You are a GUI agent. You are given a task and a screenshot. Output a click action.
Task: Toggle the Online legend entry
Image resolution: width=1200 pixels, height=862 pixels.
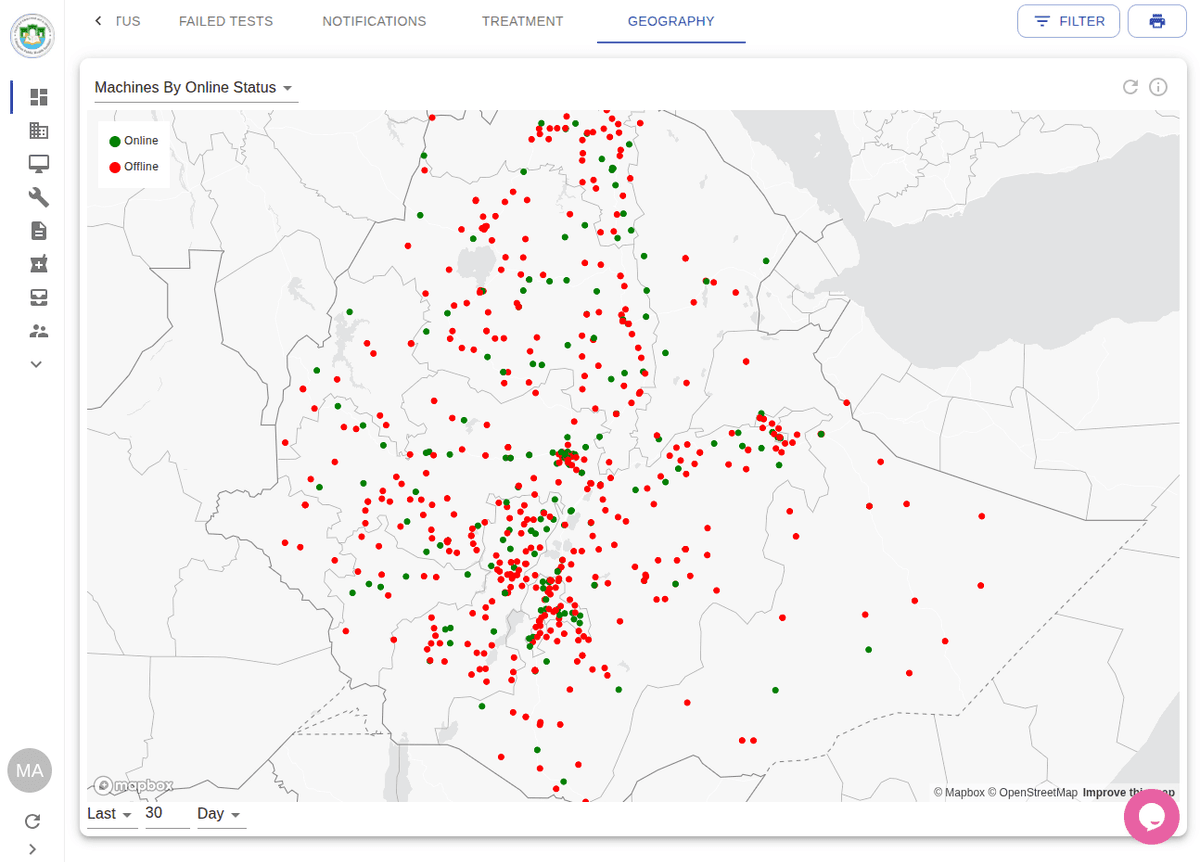coord(133,140)
